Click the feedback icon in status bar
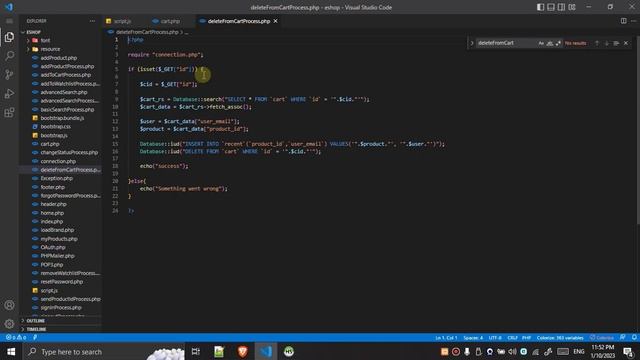This screenshot has width=640, height=360. [622, 338]
